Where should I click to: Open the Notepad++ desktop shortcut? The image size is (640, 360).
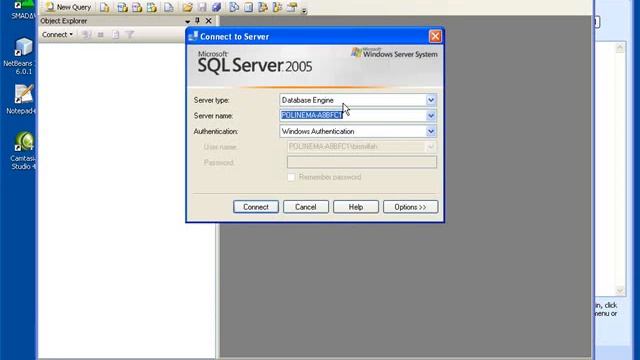[22, 99]
